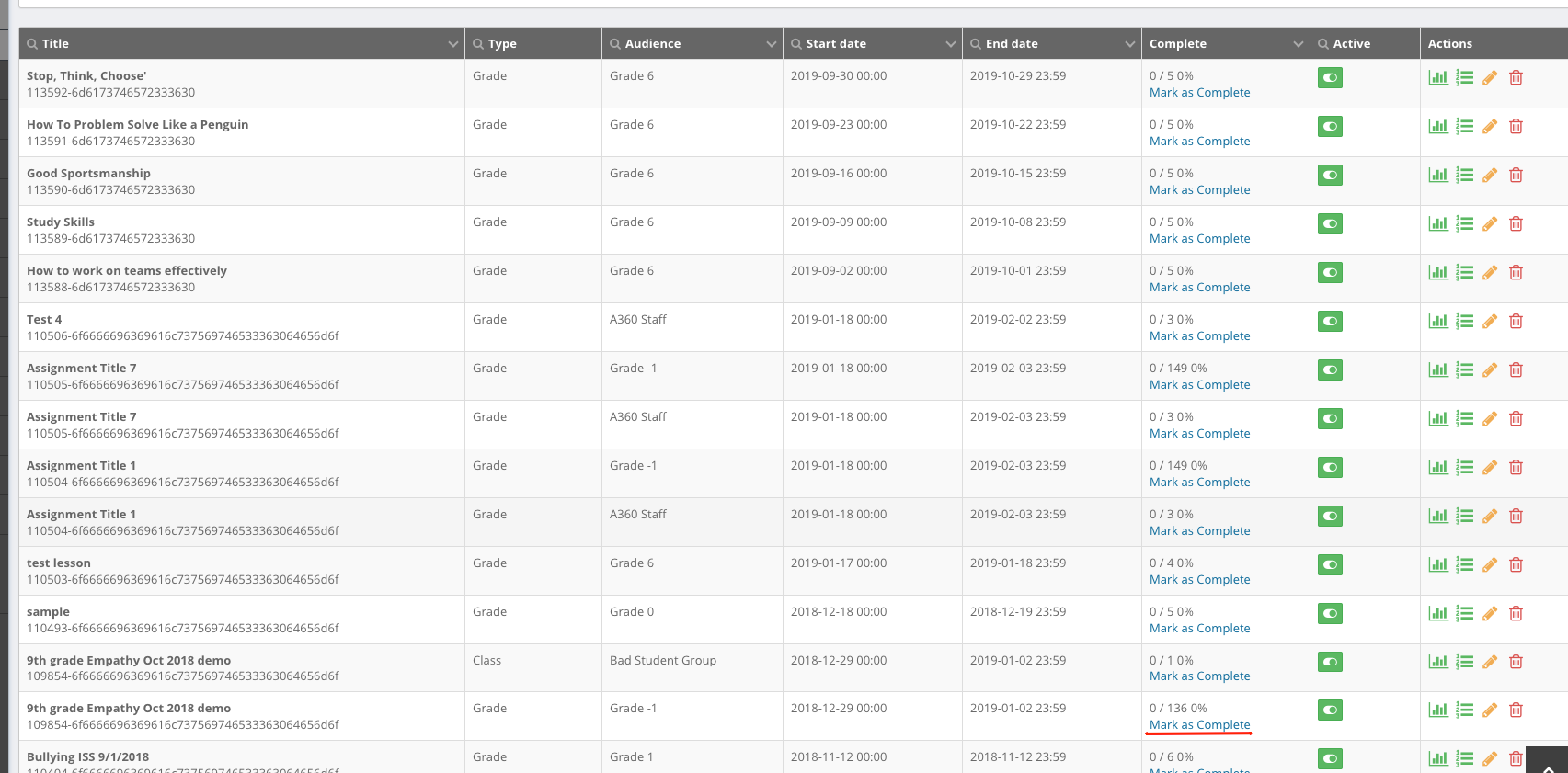Viewport: 1568px width, 773px height.
Task: Toggle active switch for sample
Action: [1330, 614]
